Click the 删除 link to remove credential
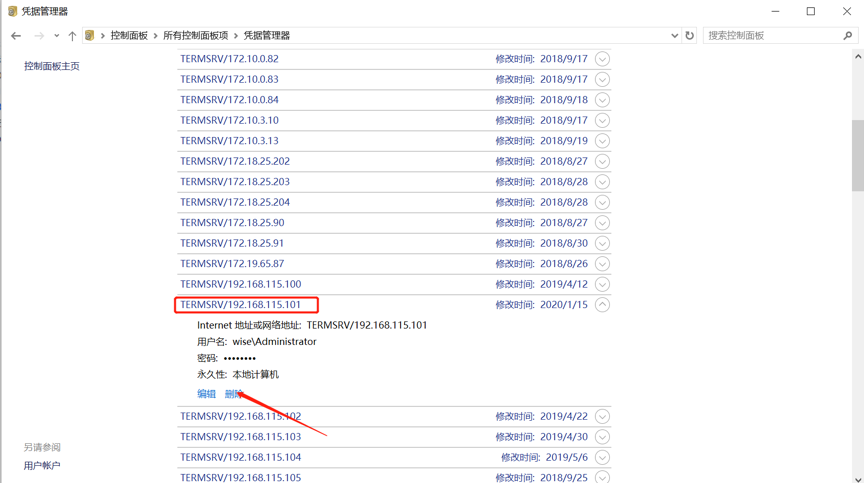This screenshot has width=864, height=483. coord(233,394)
